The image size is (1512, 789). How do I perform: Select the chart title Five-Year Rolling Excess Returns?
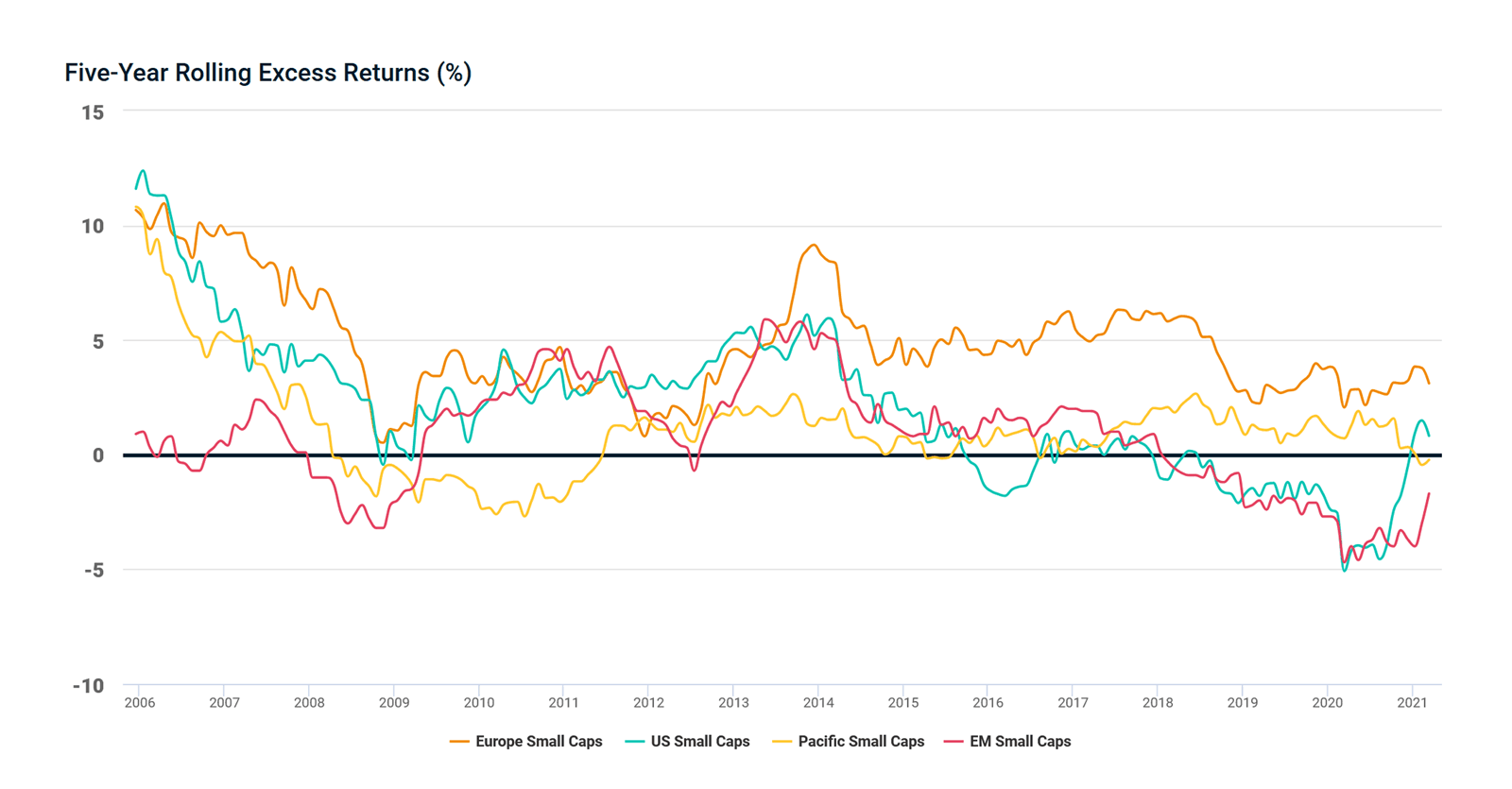pos(267,73)
